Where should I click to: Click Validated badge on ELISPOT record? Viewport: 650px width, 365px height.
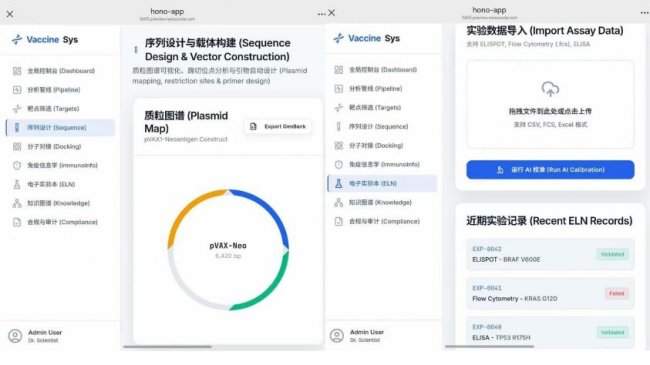(613, 254)
